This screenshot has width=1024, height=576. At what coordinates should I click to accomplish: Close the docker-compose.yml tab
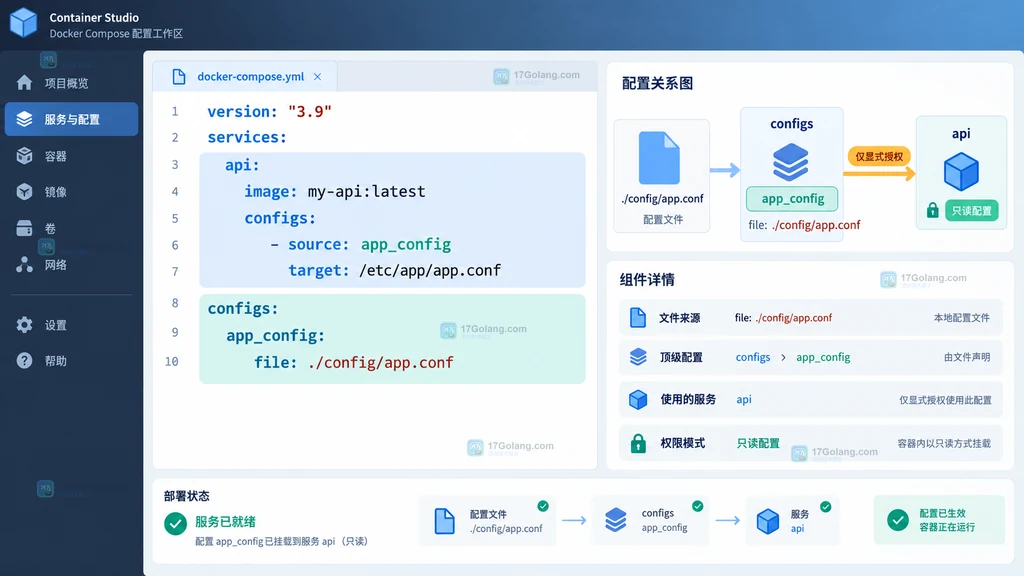(x=317, y=76)
